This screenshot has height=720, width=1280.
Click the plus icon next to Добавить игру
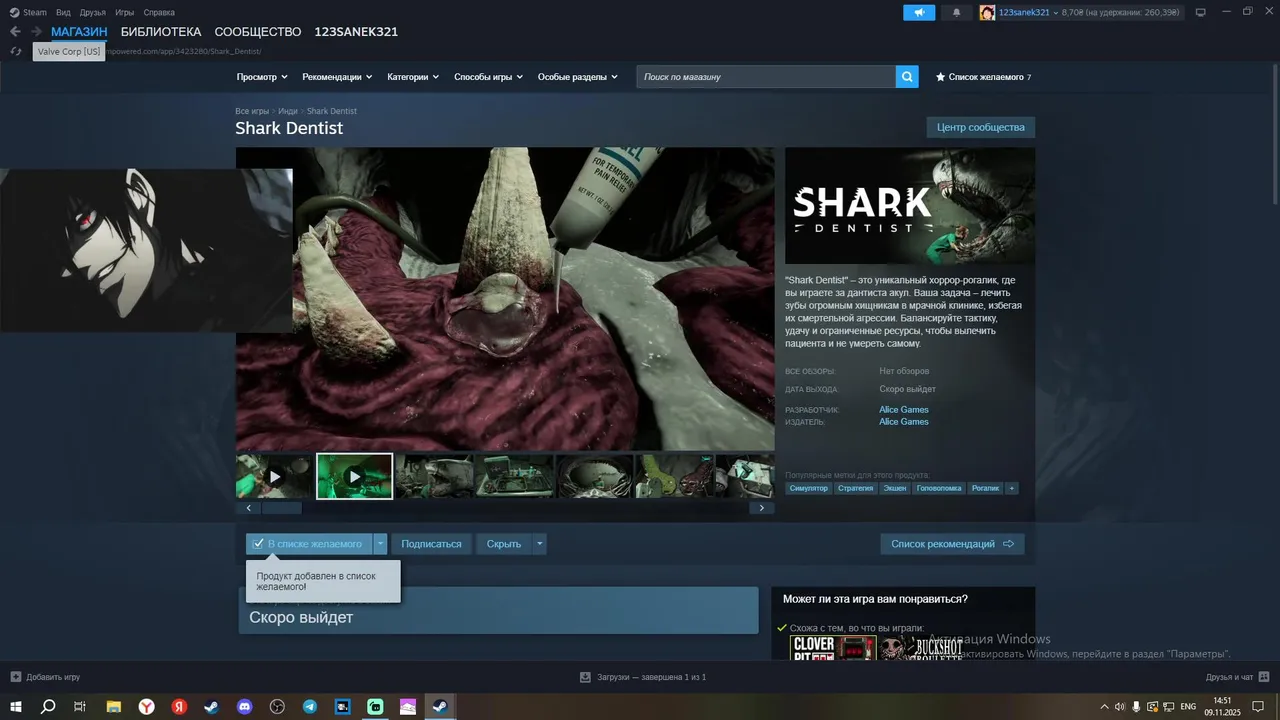pyautogui.click(x=15, y=677)
